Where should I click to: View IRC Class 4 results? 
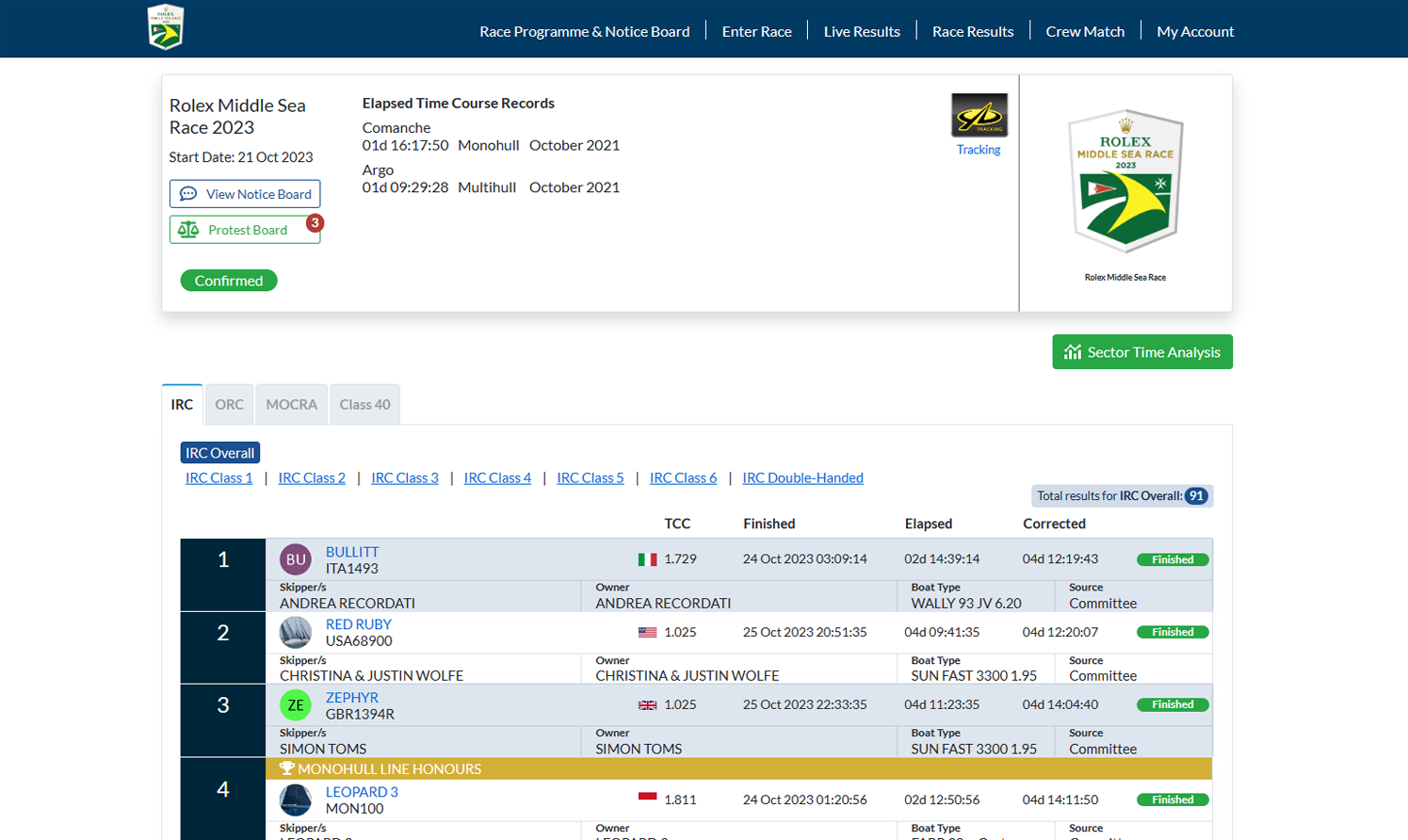coord(497,477)
